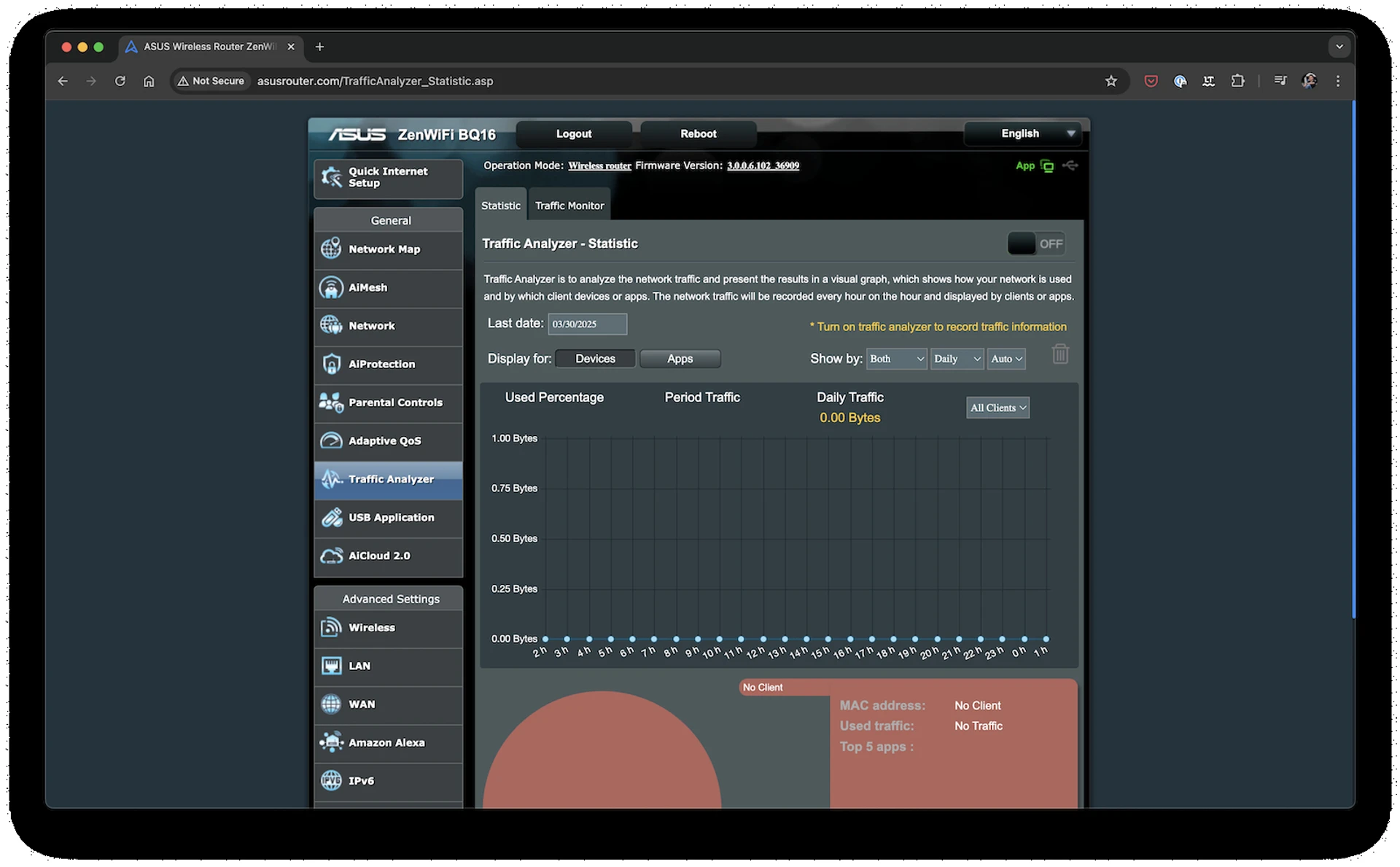
Task: Click the green network status icon beside App
Action: (1047, 166)
